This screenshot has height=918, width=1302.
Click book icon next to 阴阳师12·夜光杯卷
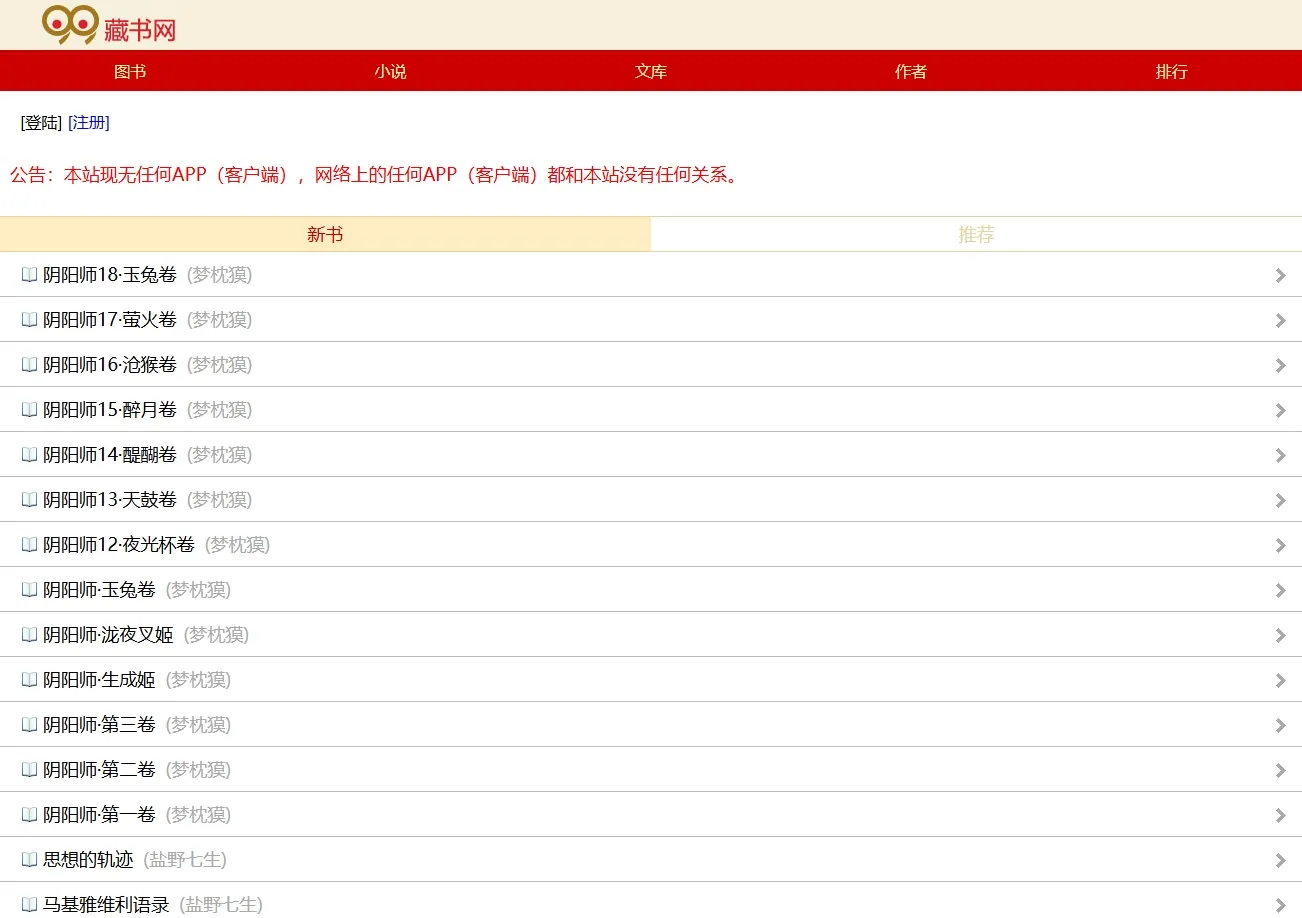29,545
